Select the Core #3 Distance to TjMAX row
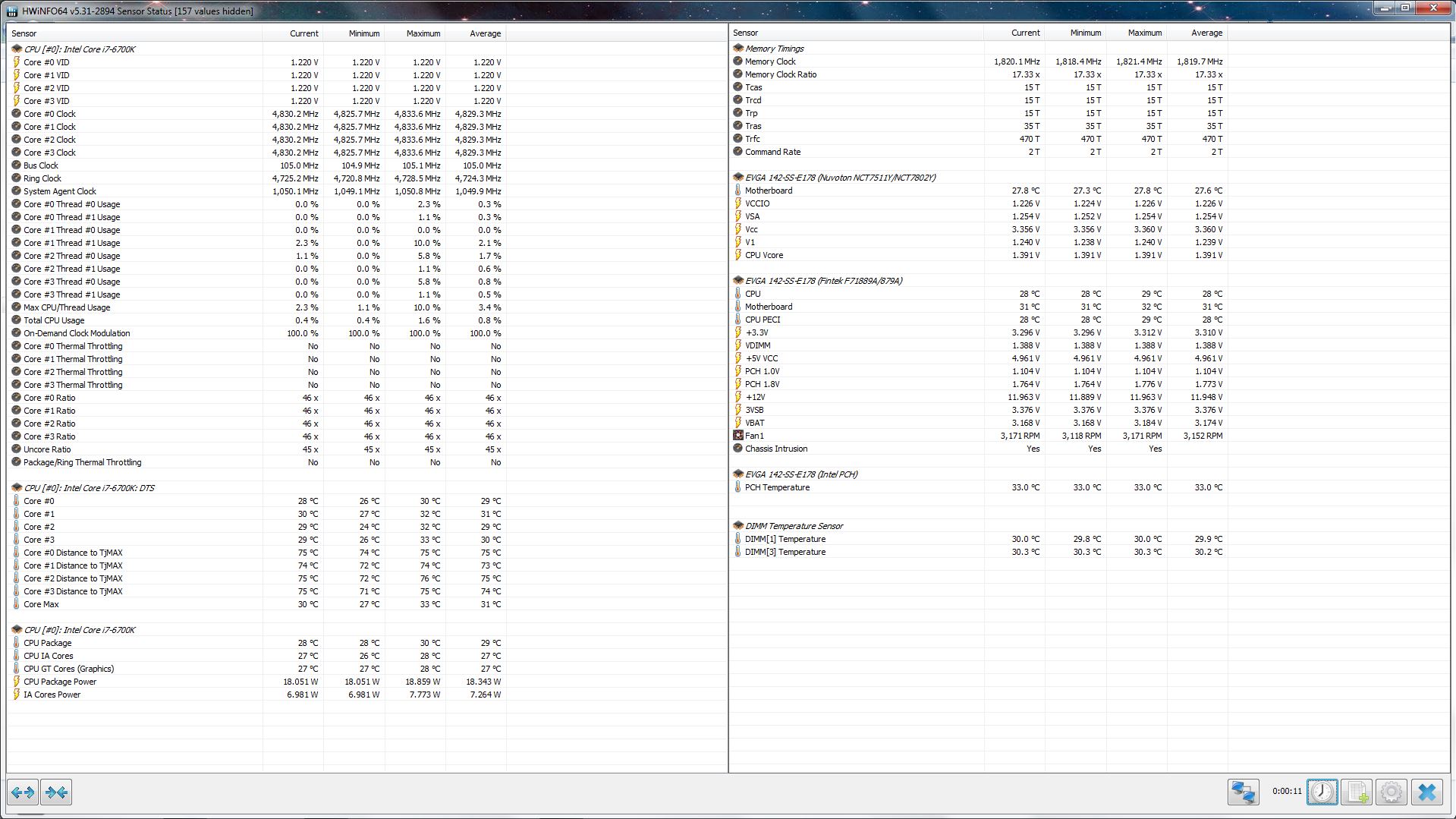The height and width of the screenshot is (819, 1456). click(257, 591)
